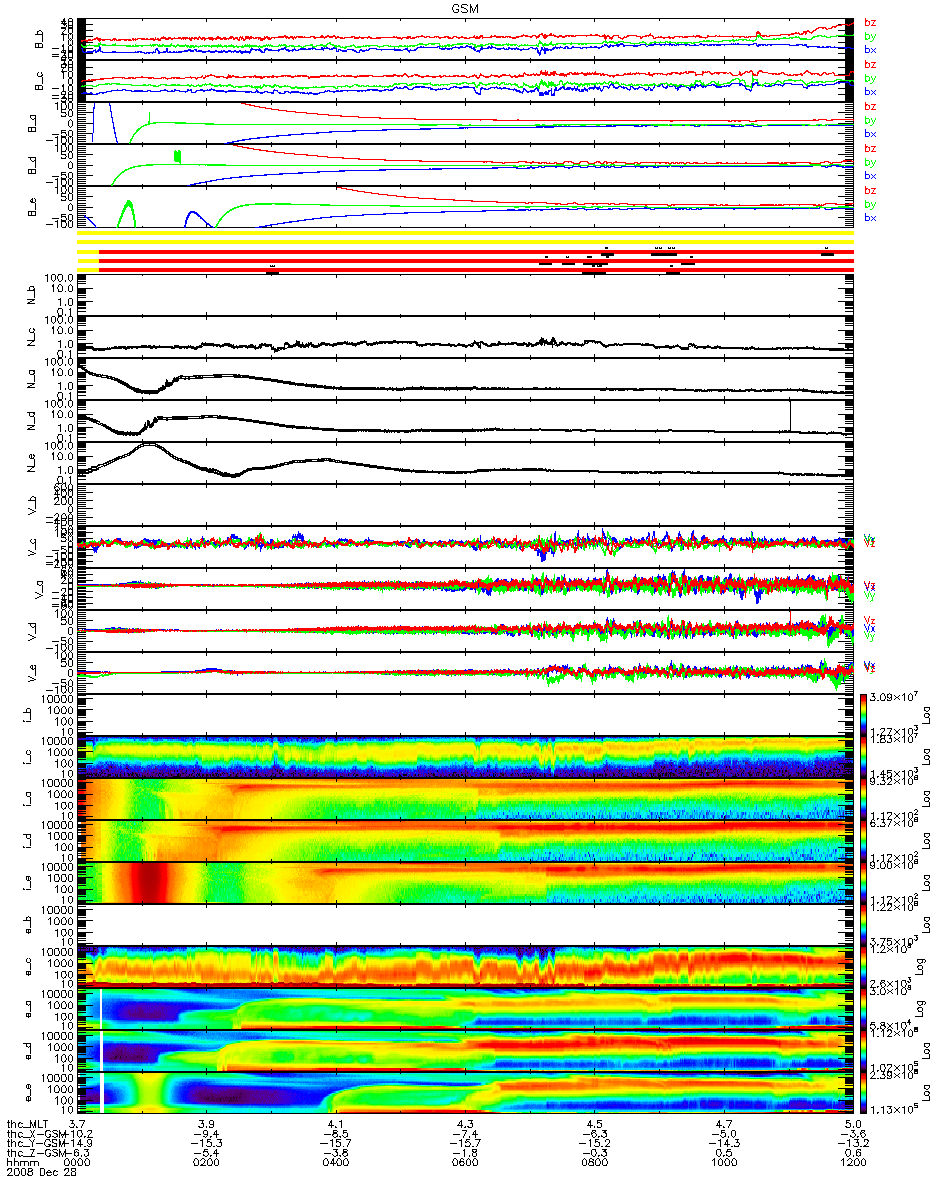This screenshot has width=930, height=1200.
Task: Select the blue bx legend of panel B_b
Action: click(x=870, y=48)
